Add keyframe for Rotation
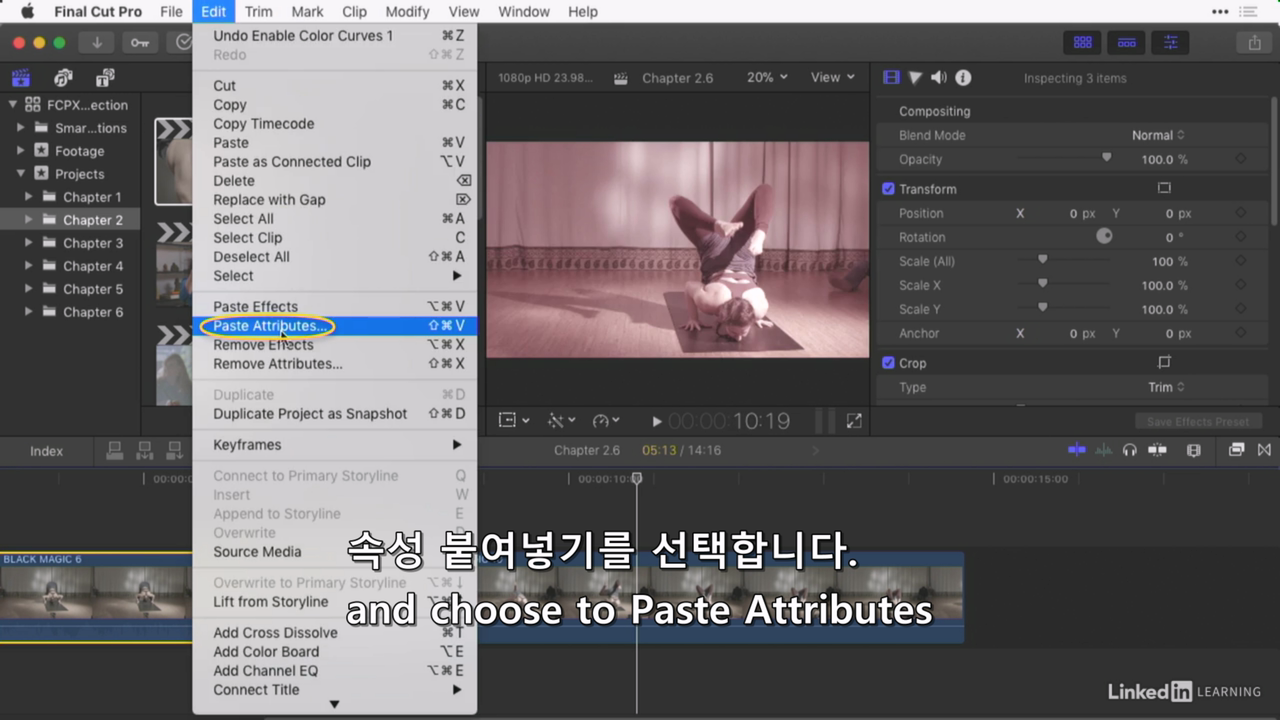 point(1240,237)
